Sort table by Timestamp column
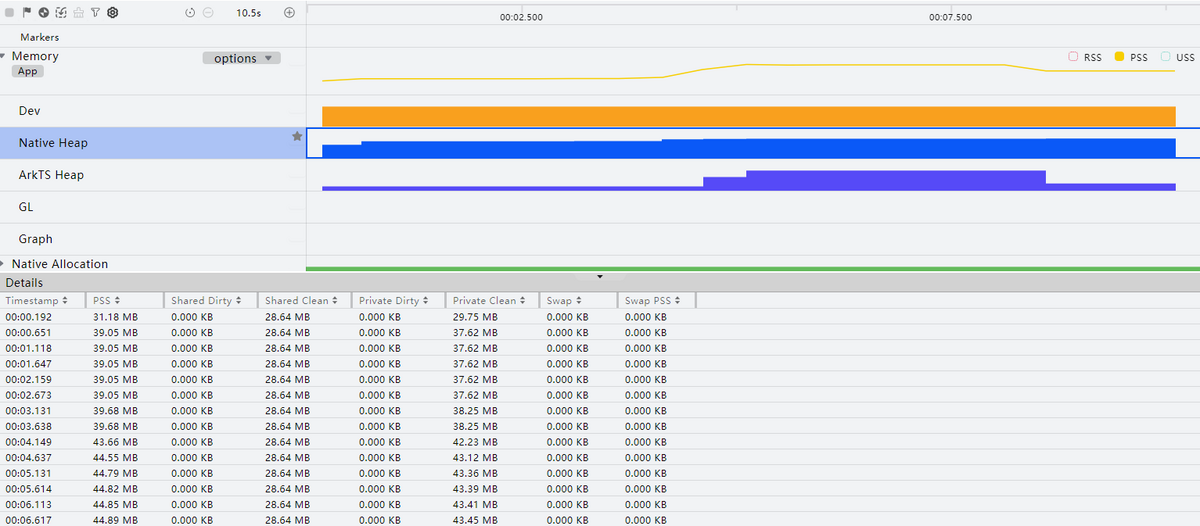The width and height of the screenshot is (1200, 526). (37, 300)
